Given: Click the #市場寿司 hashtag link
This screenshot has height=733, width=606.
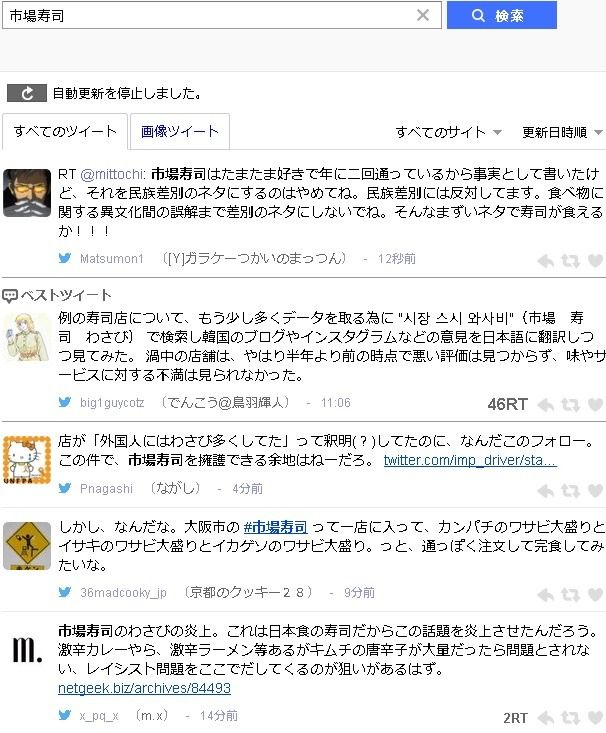Looking at the screenshot, I should pos(275,527).
